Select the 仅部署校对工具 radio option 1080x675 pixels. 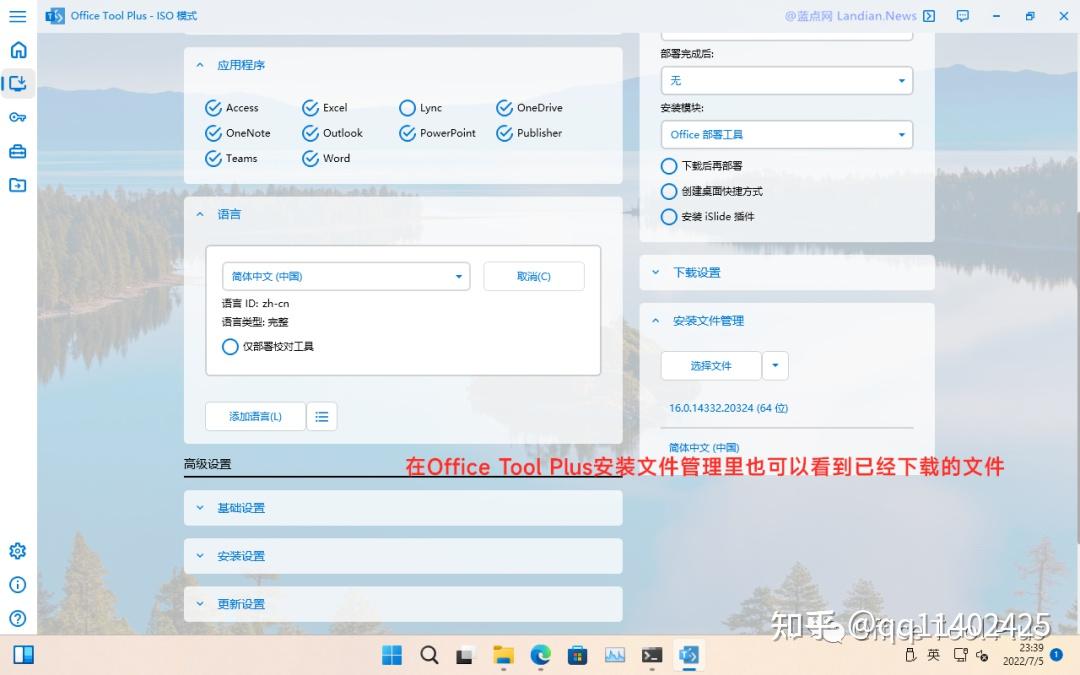click(230, 346)
